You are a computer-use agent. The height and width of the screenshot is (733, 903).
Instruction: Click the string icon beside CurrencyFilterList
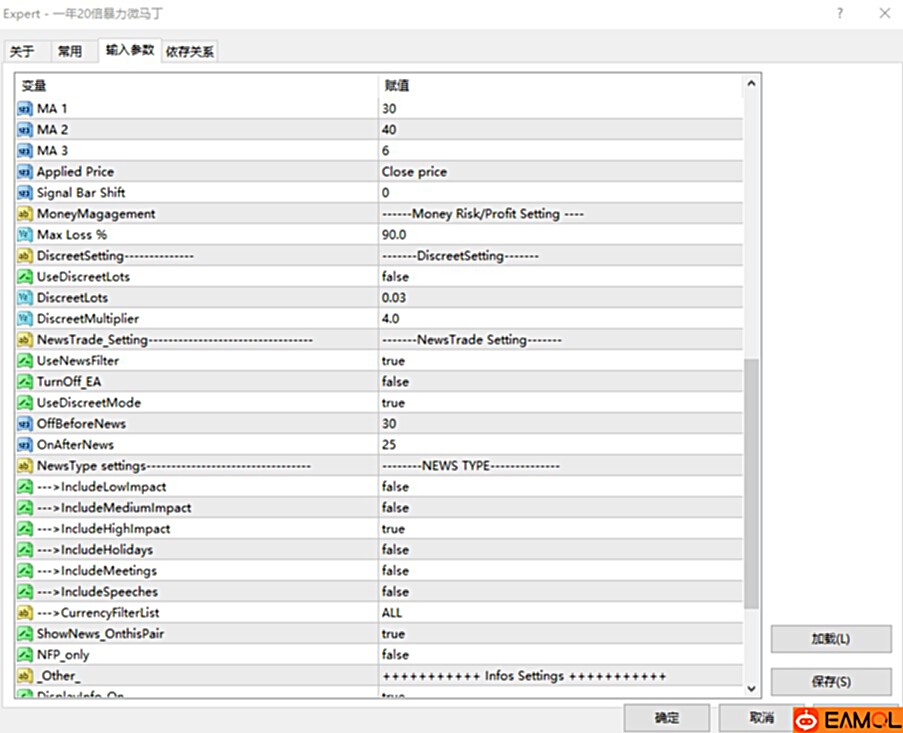point(25,613)
